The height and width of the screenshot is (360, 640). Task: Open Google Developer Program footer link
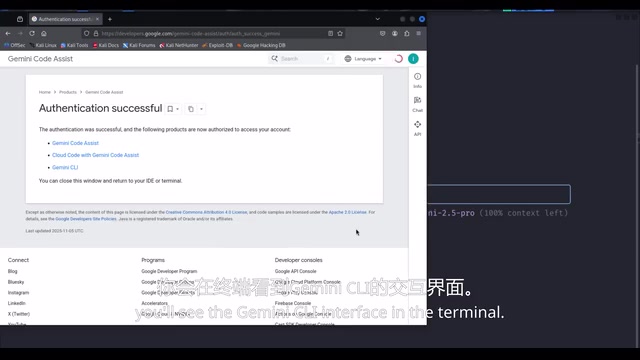coord(169,271)
